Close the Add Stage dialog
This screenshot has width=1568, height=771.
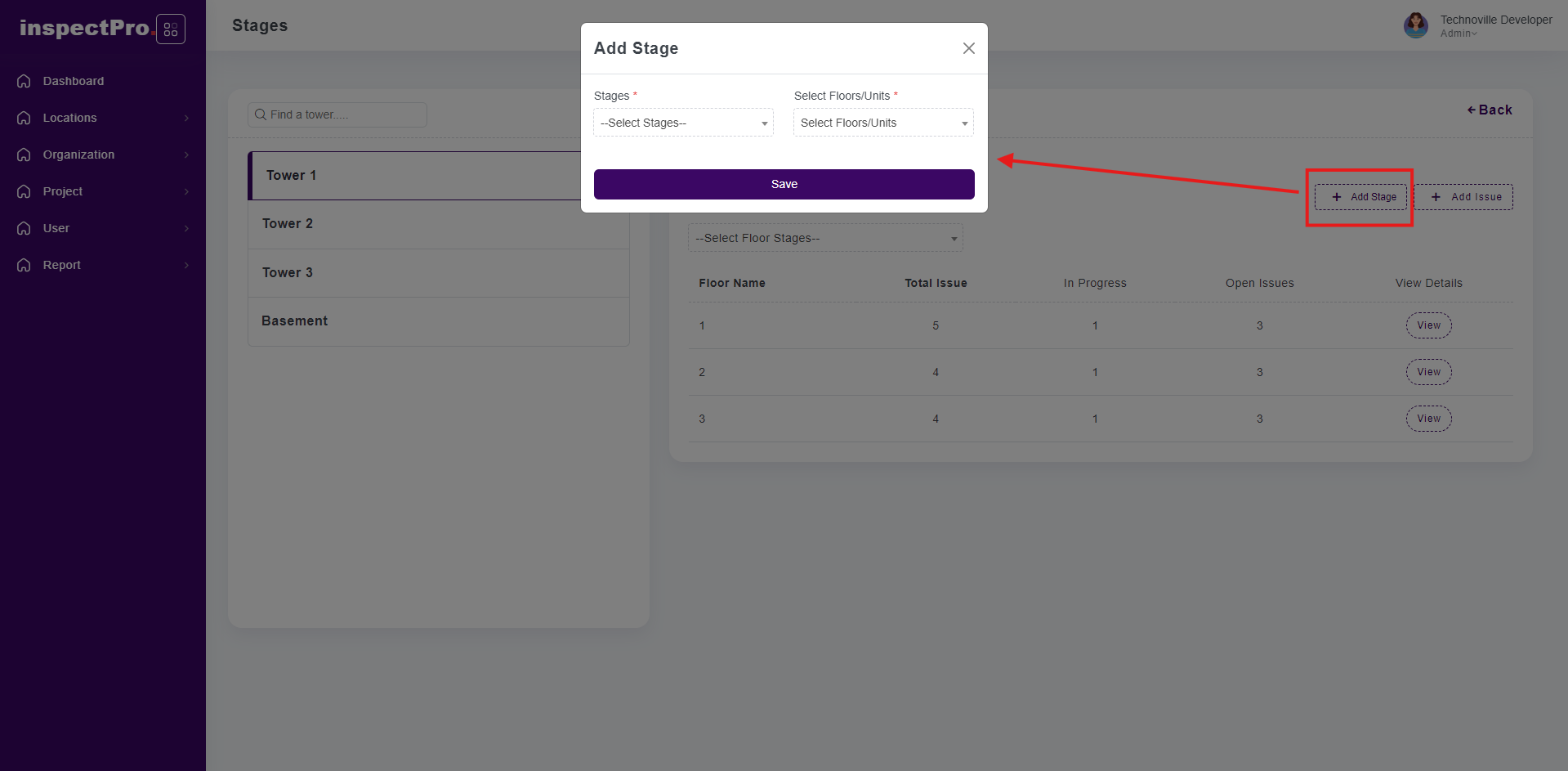pos(968,48)
